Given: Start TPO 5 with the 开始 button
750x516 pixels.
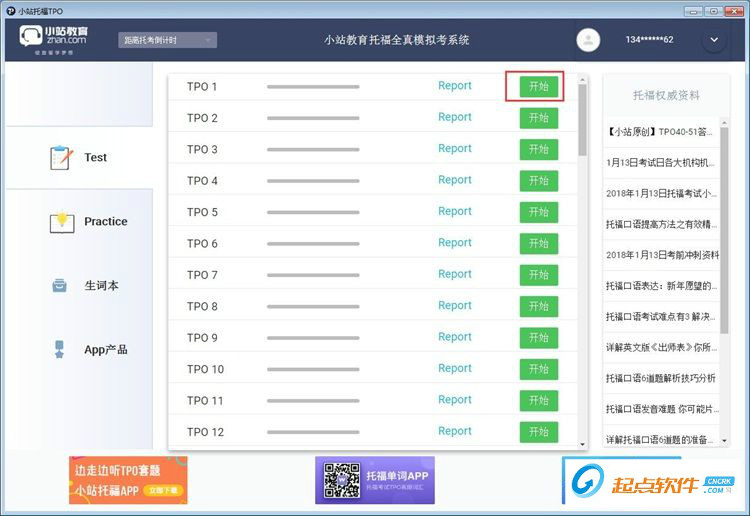Looking at the screenshot, I should 539,212.
